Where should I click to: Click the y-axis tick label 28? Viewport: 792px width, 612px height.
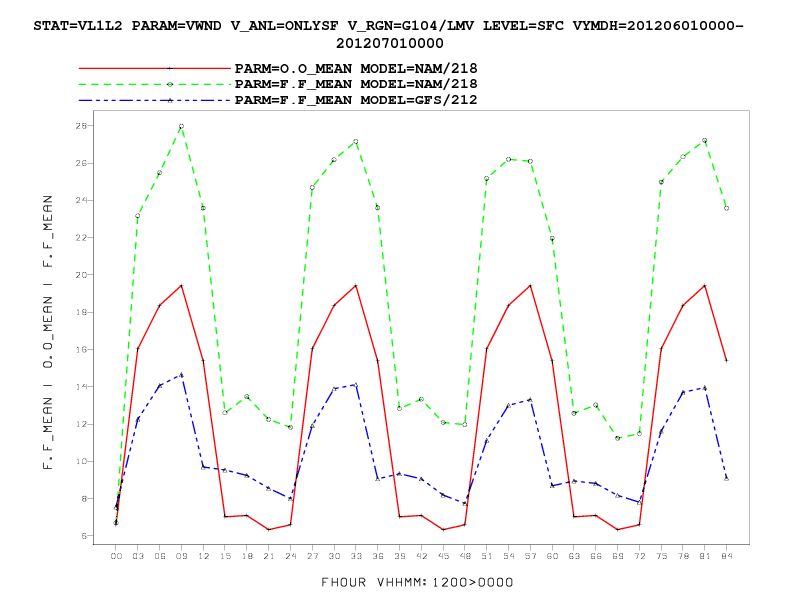pyautogui.click(x=81, y=125)
